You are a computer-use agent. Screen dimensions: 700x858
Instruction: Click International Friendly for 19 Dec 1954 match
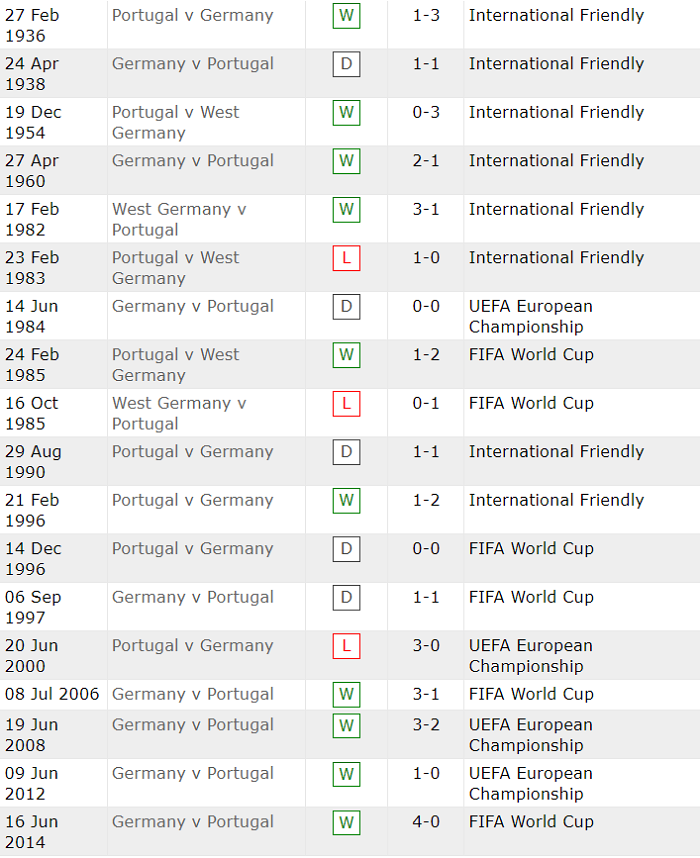point(556,113)
